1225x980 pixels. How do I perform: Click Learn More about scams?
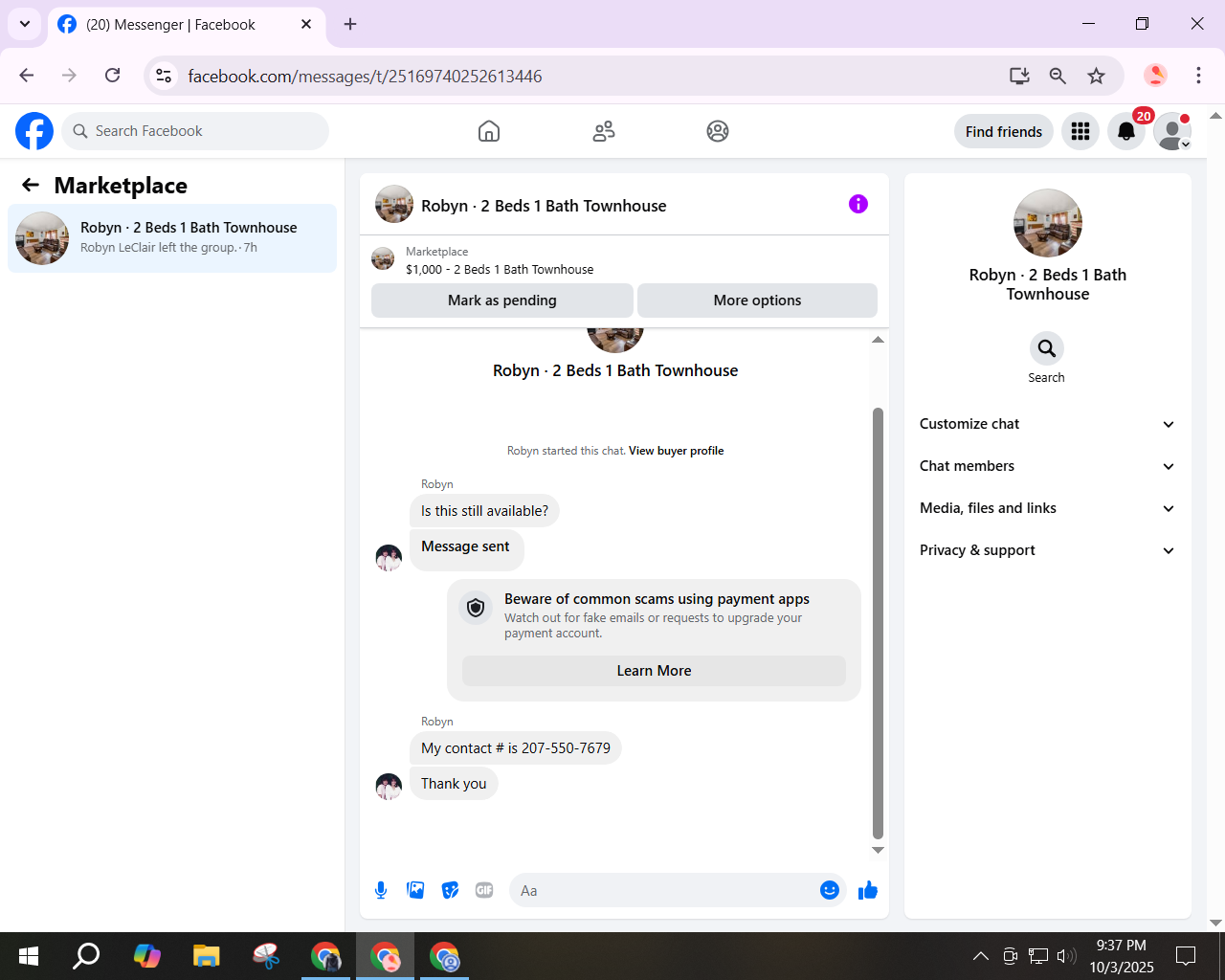click(654, 671)
